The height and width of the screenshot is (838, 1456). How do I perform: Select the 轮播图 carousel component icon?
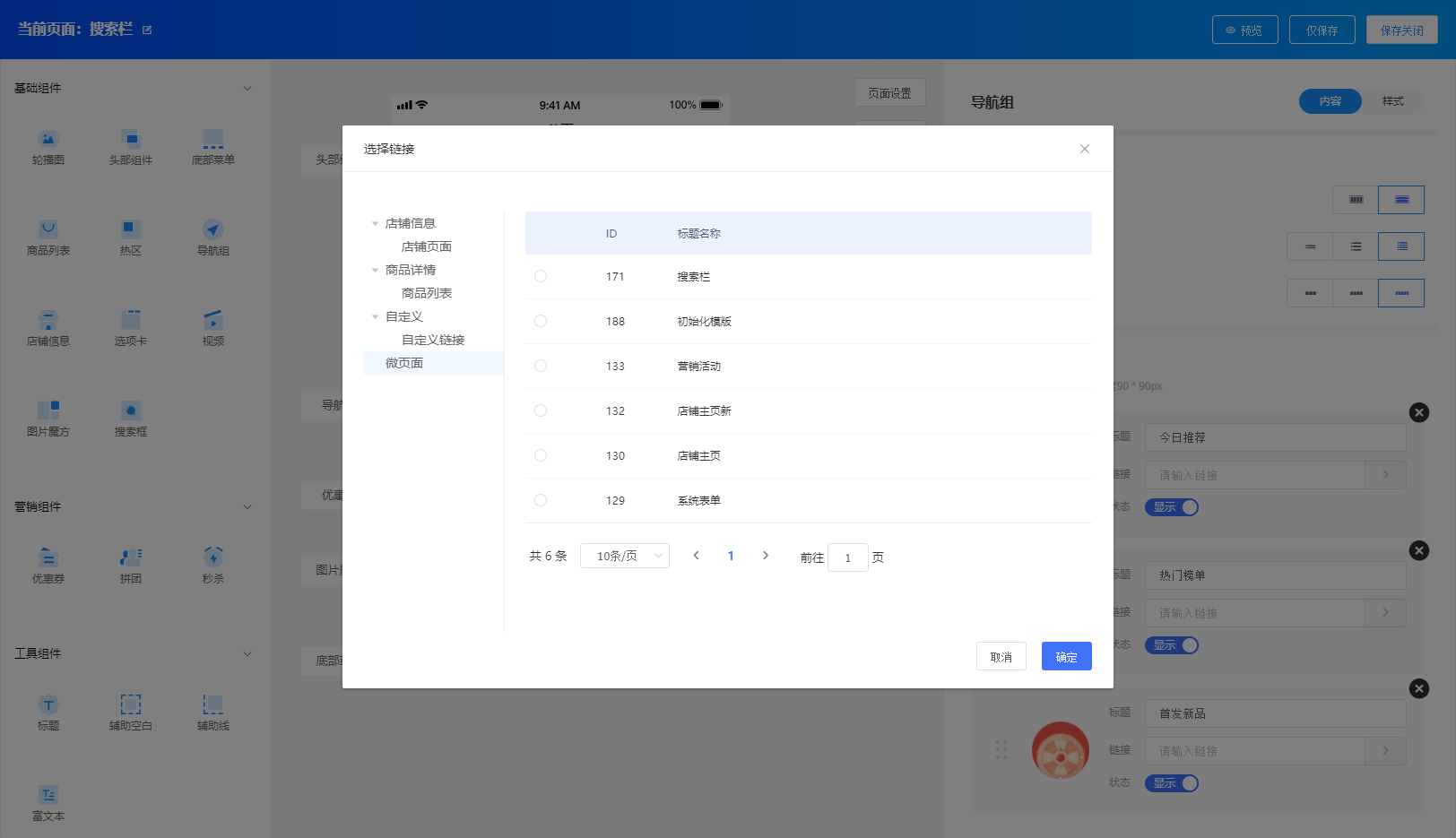[x=48, y=146]
